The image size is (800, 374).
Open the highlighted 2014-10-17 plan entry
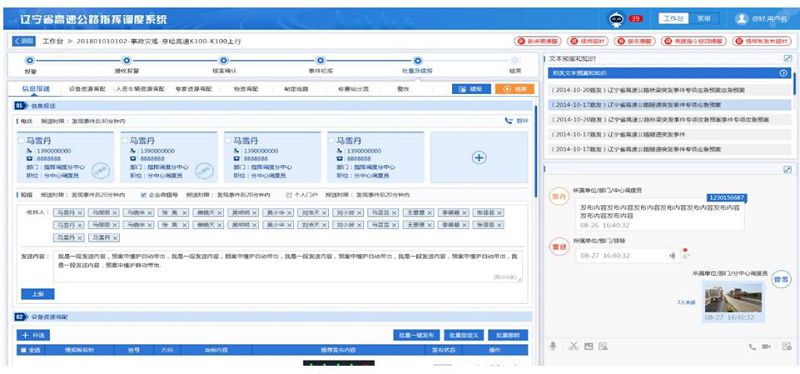coord(669,105)
